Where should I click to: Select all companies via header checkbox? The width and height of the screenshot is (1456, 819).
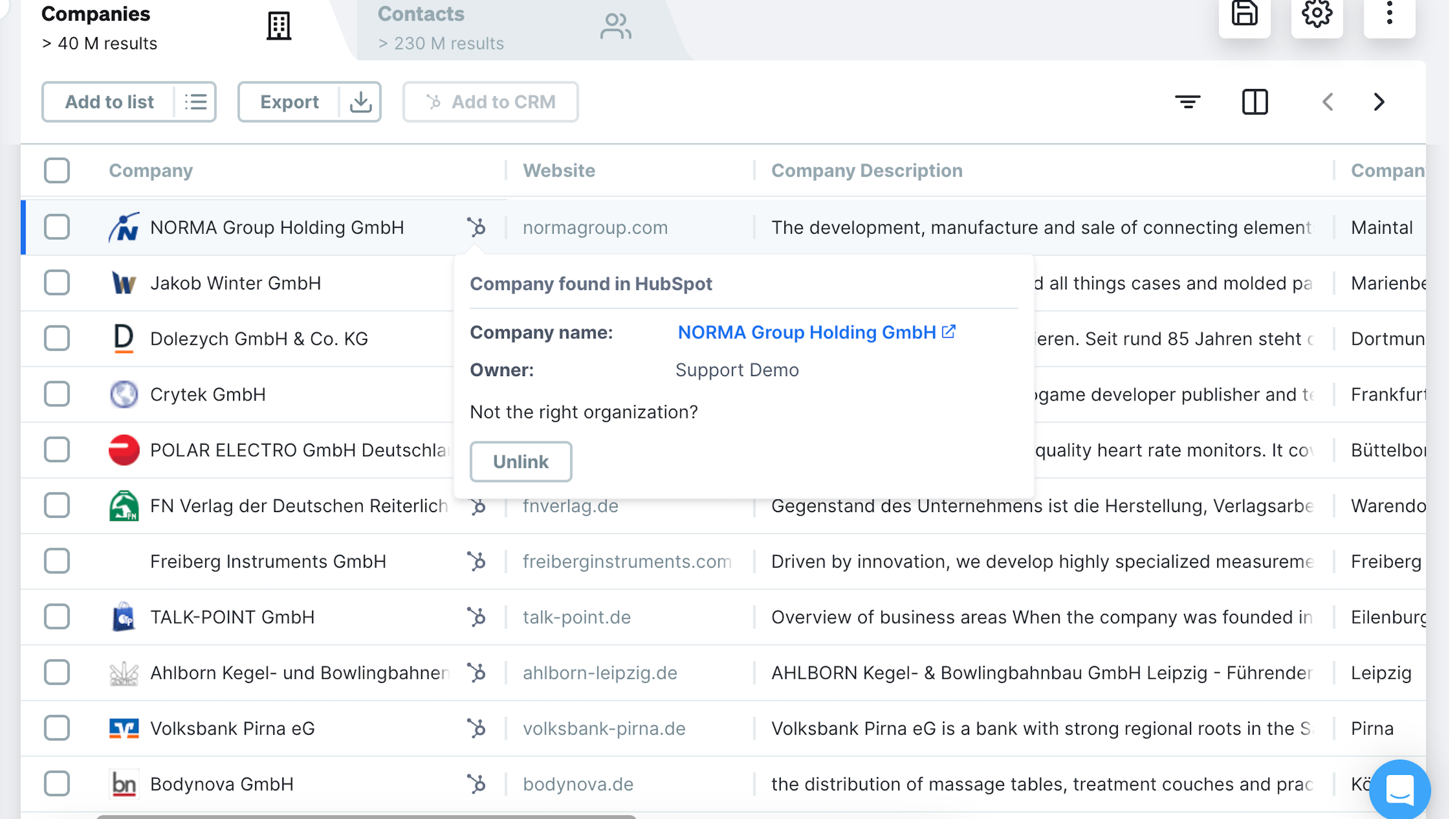point(56,170)
